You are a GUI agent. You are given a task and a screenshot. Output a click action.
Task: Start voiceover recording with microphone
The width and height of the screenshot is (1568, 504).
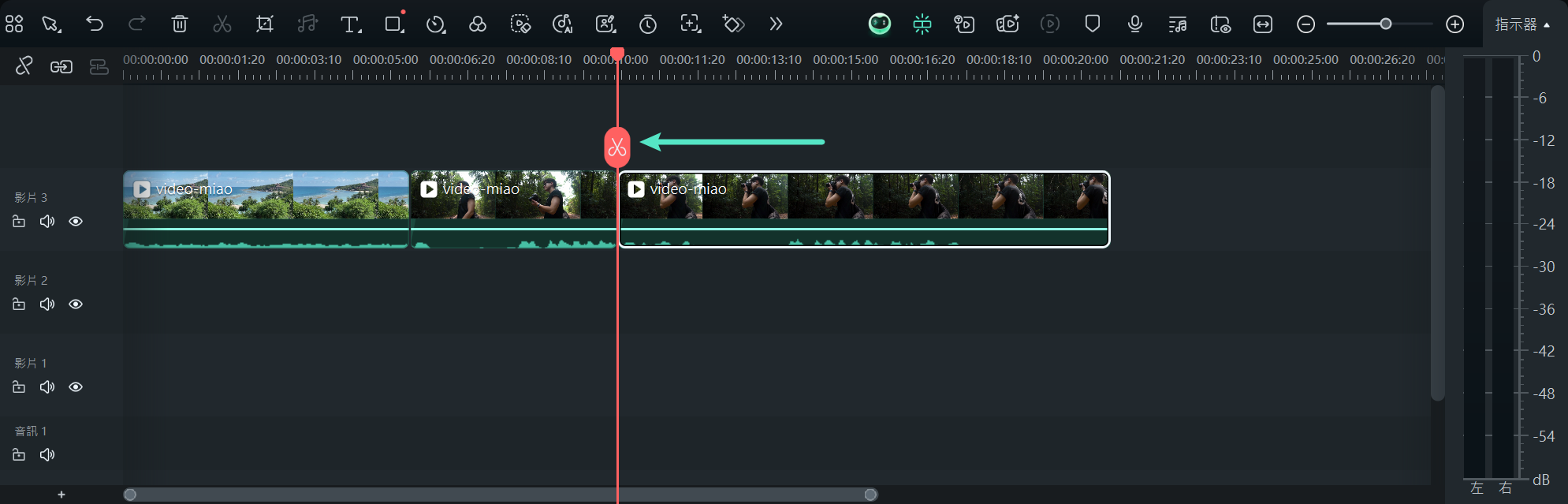click(x=1135, y=24)
